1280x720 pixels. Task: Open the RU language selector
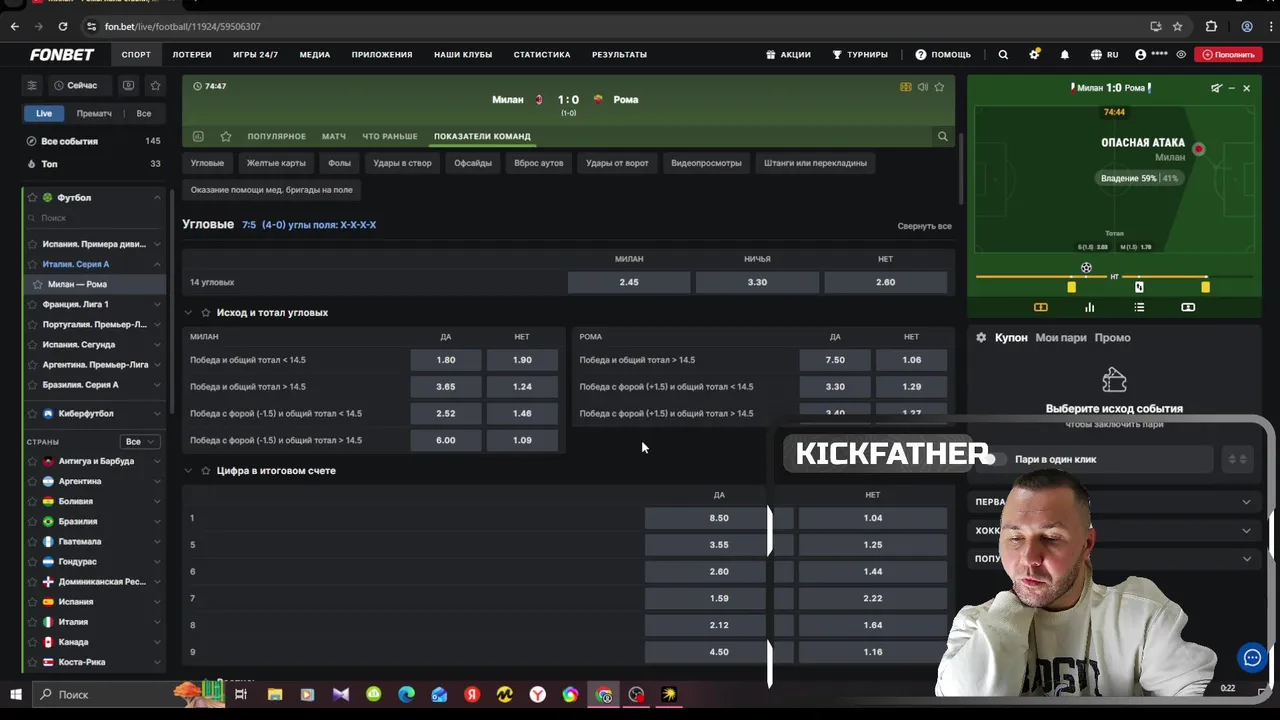pyautogui.click(x=1105, y=55)
